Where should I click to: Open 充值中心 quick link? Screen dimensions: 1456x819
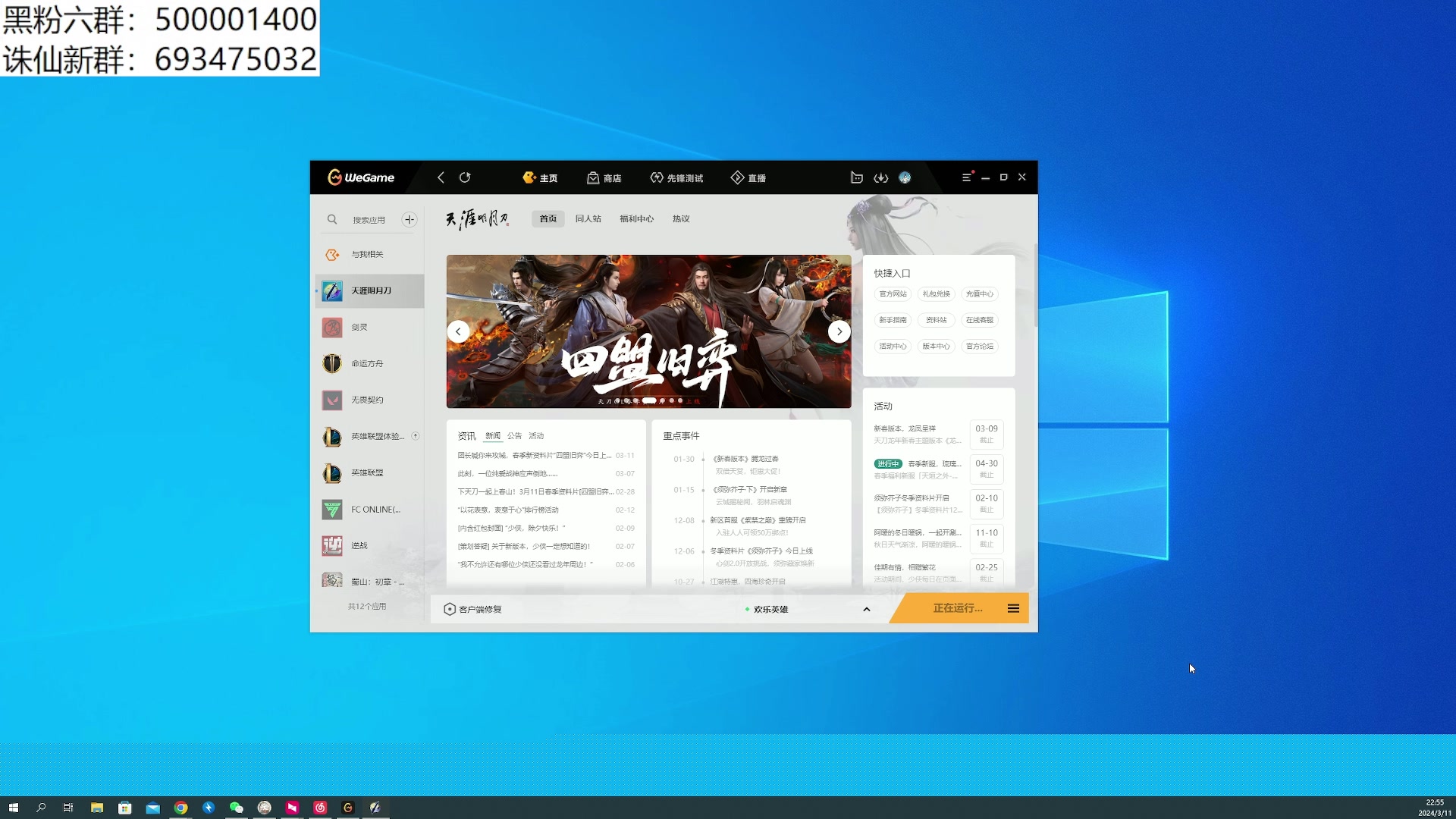[980, 294]
